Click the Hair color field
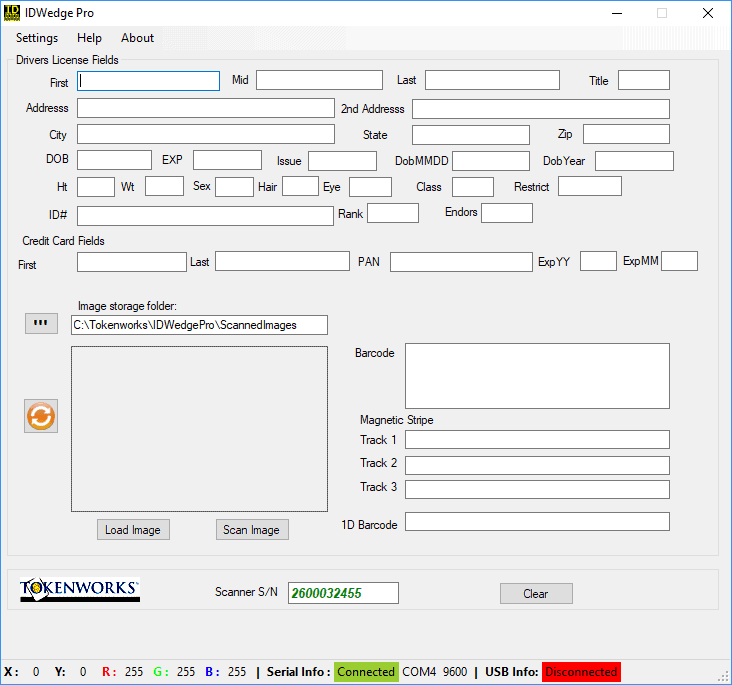The image size is (732, 685). click(300, 186)
